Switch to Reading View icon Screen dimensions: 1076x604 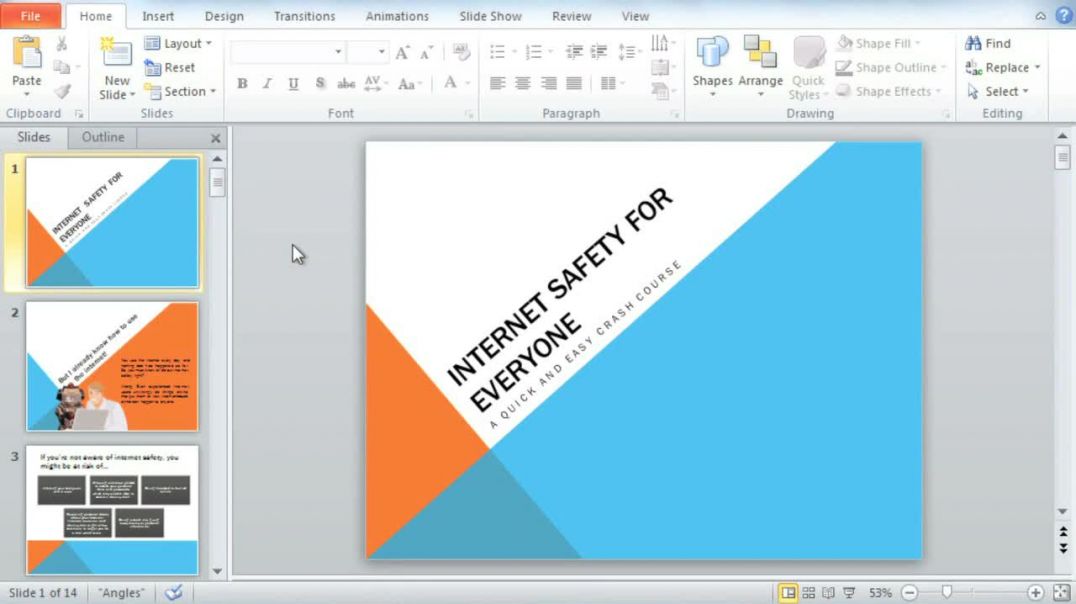pos(828,592)
